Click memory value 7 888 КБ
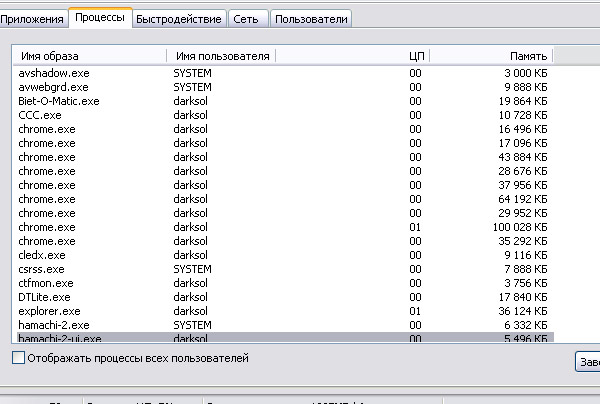 525,269
